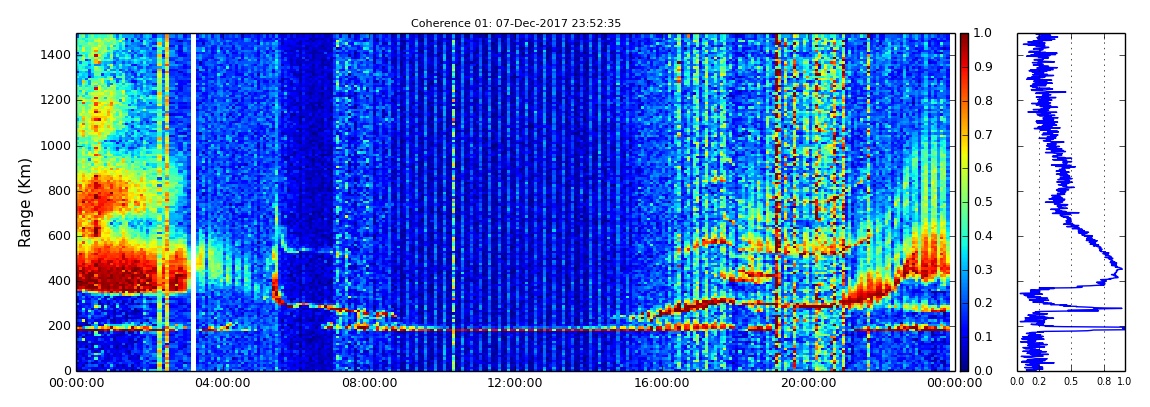Viewport: 1150px width, 407px height.
Task: Click the colorbar 0.9 tick label
Action: click(981, 67)
